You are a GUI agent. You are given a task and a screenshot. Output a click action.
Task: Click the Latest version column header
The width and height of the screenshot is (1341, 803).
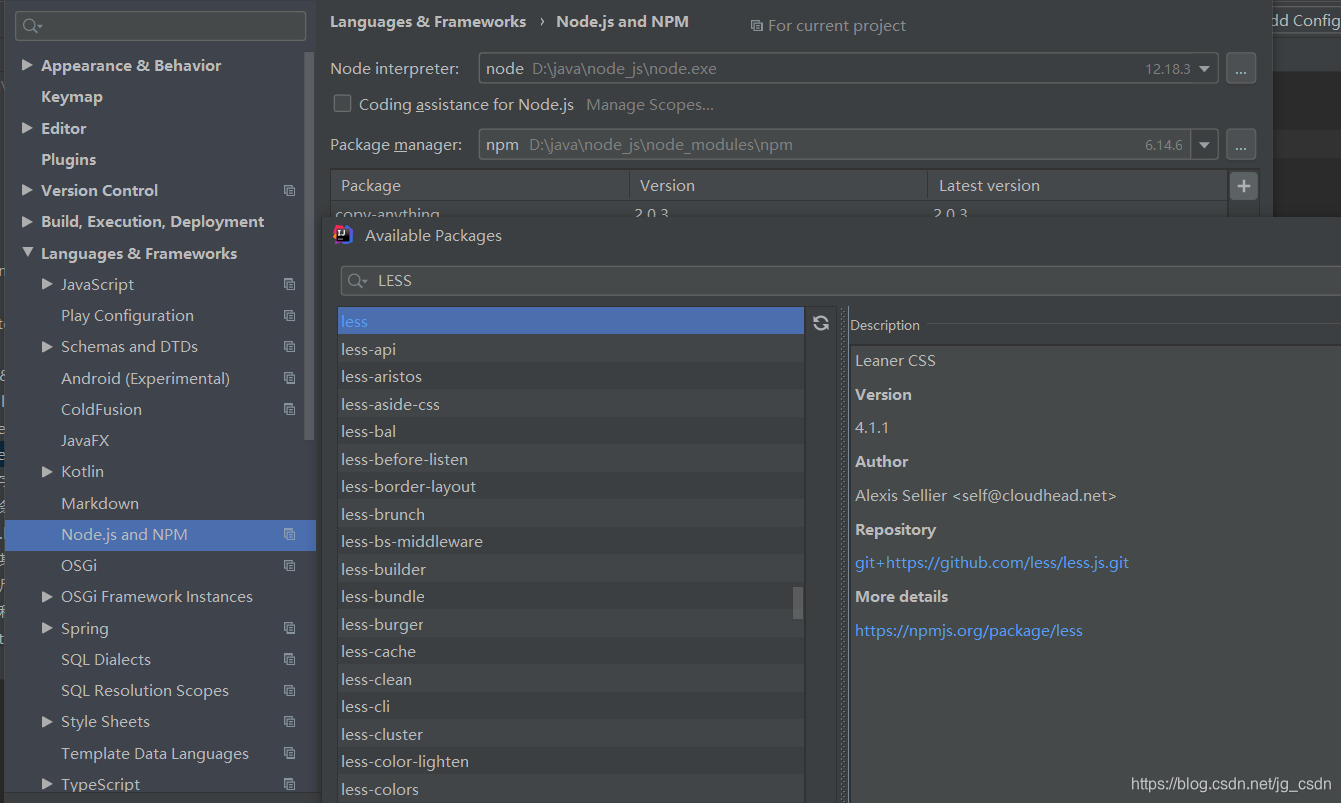[x=1077, y=186]
